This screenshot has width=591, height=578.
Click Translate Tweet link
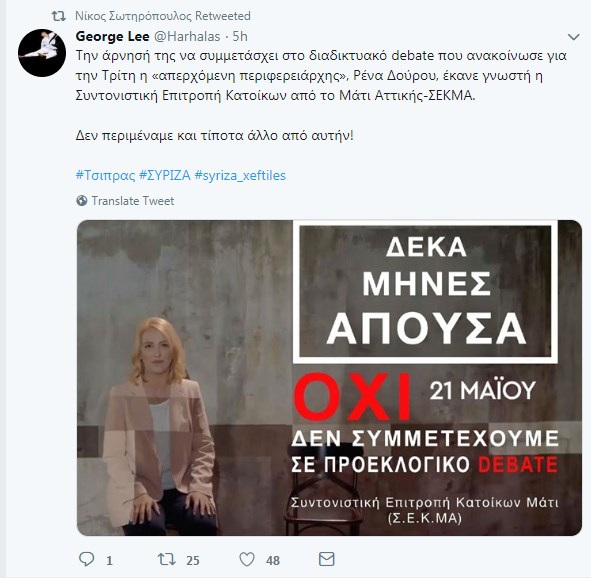pyautogui.click(x=133, y=201)
